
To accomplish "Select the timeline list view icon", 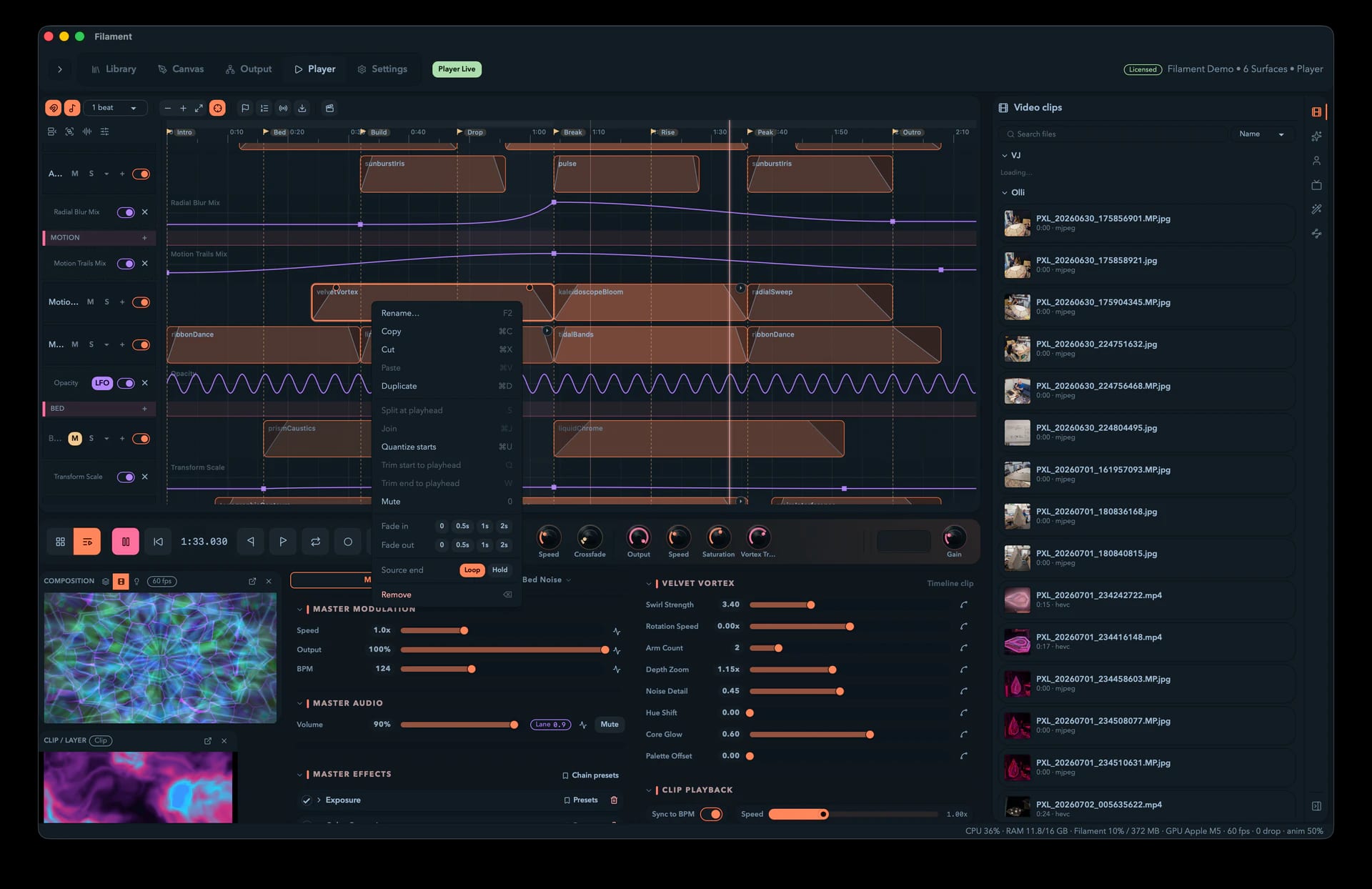I will pos(87,542).
